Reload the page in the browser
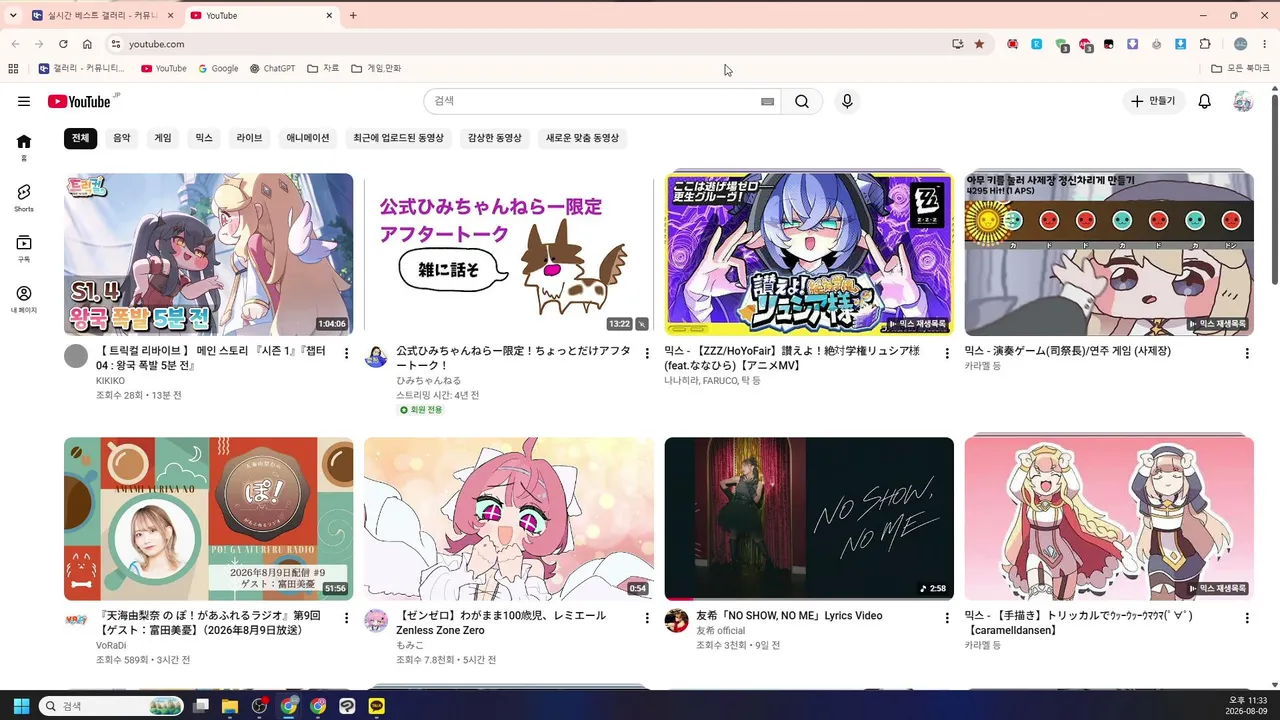The height and width of the screenshot is (720, 1280). [63, 44]
